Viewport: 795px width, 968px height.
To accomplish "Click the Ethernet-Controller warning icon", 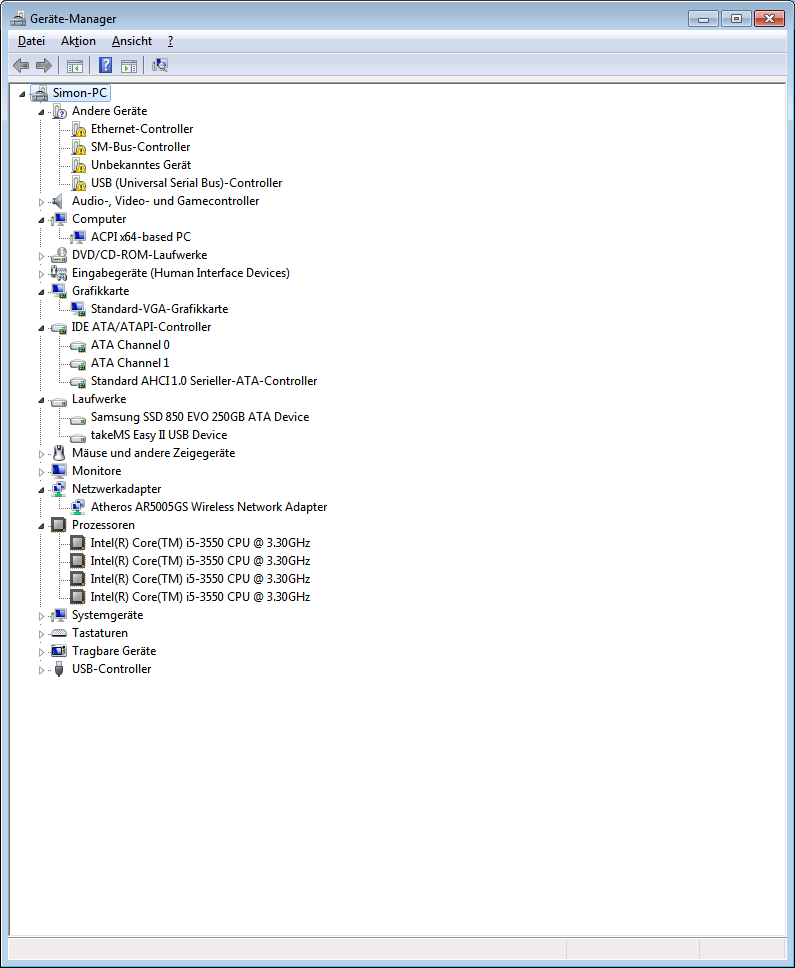I will coord(78,129).
